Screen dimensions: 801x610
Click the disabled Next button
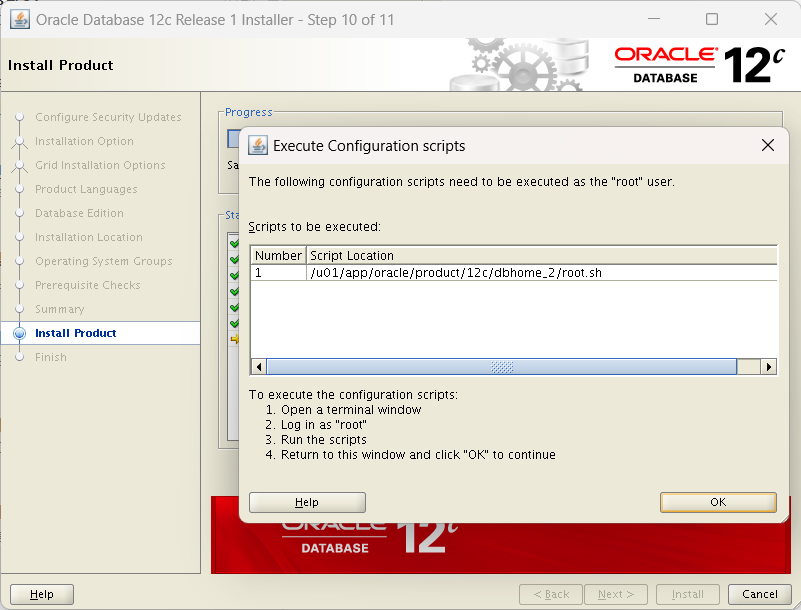pos(616,594)
